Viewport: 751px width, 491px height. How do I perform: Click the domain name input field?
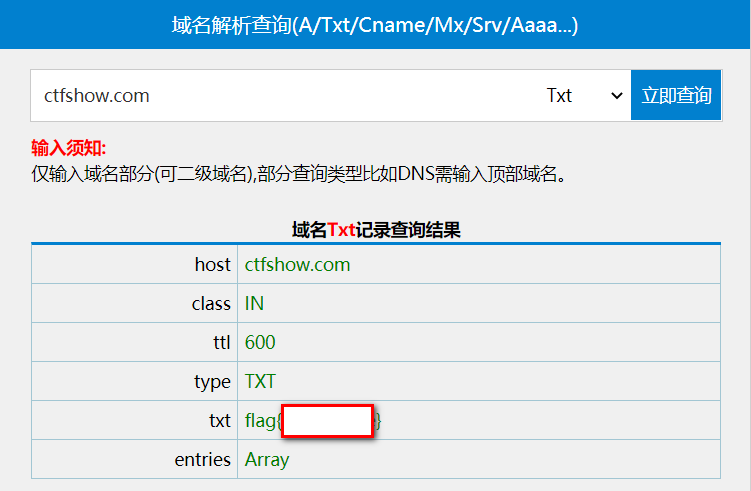(x=280, y=96)
